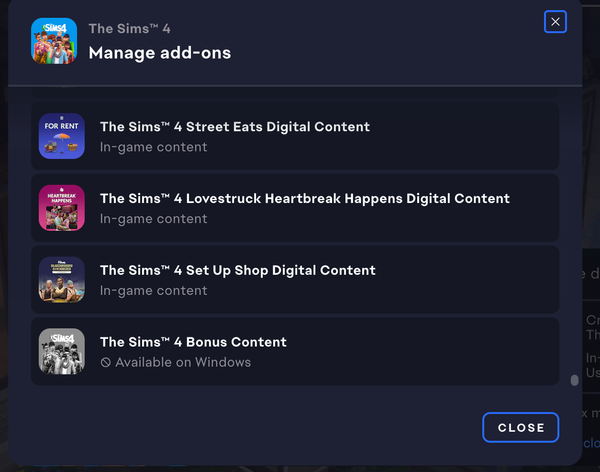Click the Bonus Content grayscale icon
The height and width of the screenshot is (472, 600).
point(61,351)
